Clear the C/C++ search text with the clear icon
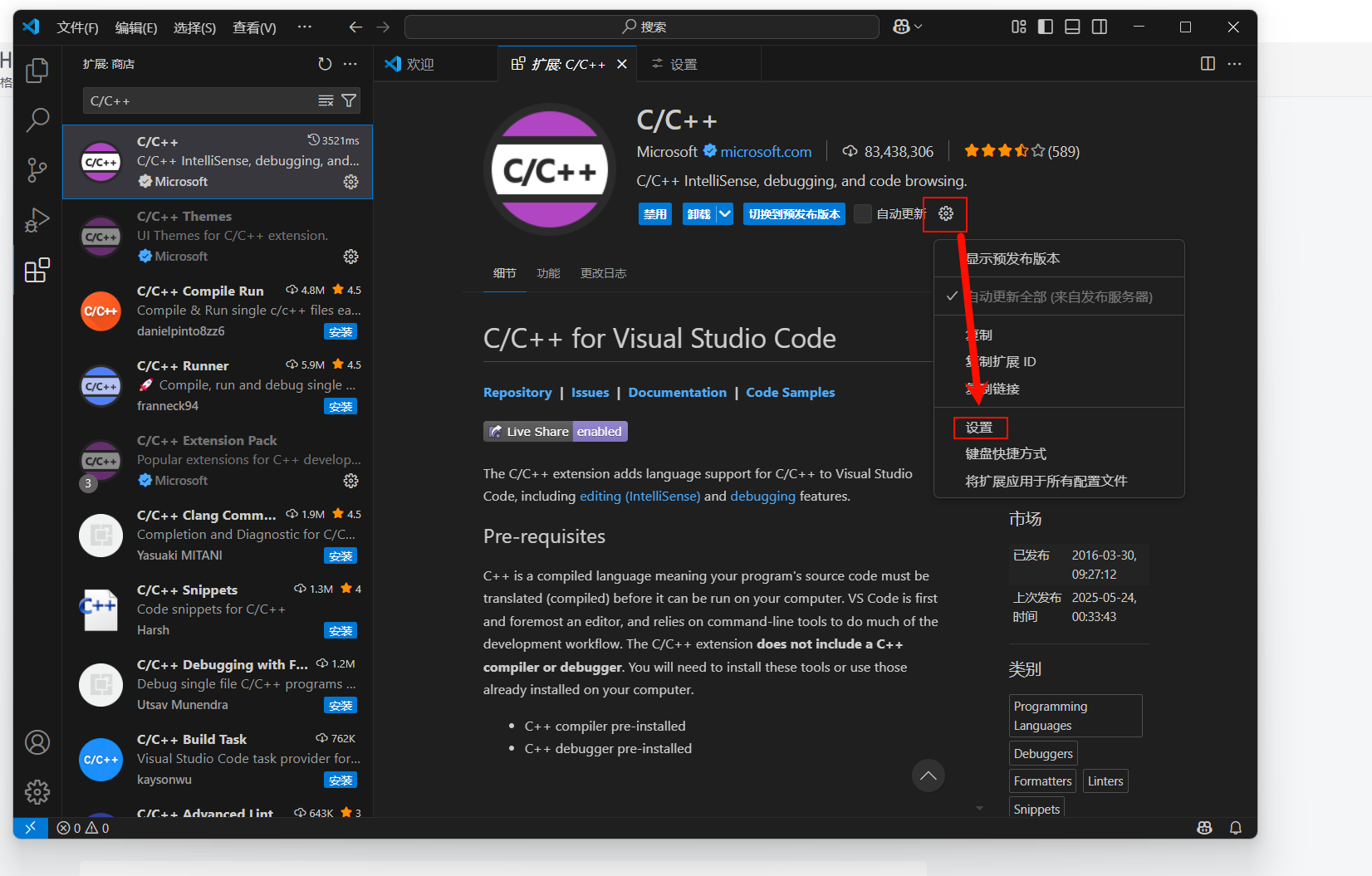 pos(325,100)
